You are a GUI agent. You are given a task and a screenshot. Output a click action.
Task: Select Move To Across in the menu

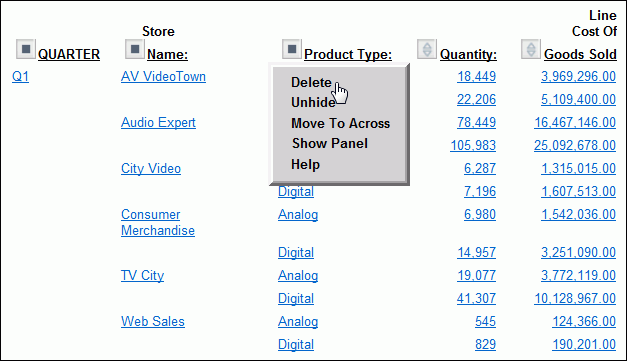(x=340, y=124)
